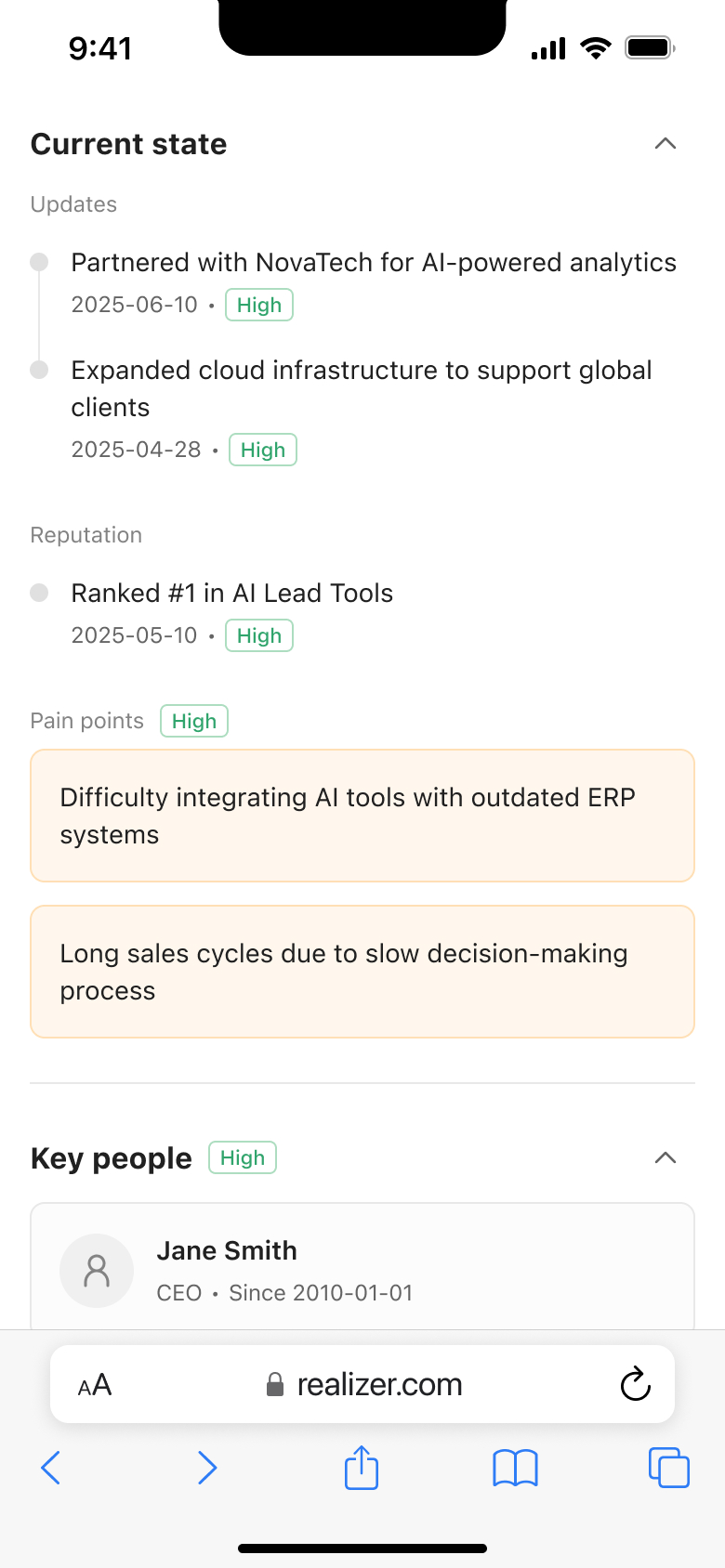Tap the High badge beside Pain points
Image resolution: width=725 pixels, height=1568 pixels.
tap(194, 721)
